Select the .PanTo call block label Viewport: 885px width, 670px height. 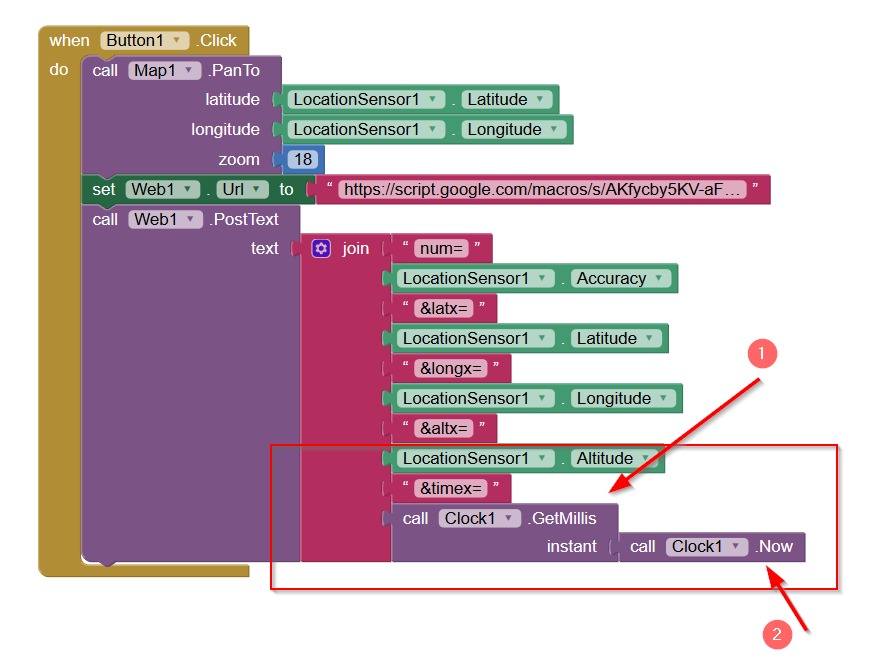[x=233, y=71]
